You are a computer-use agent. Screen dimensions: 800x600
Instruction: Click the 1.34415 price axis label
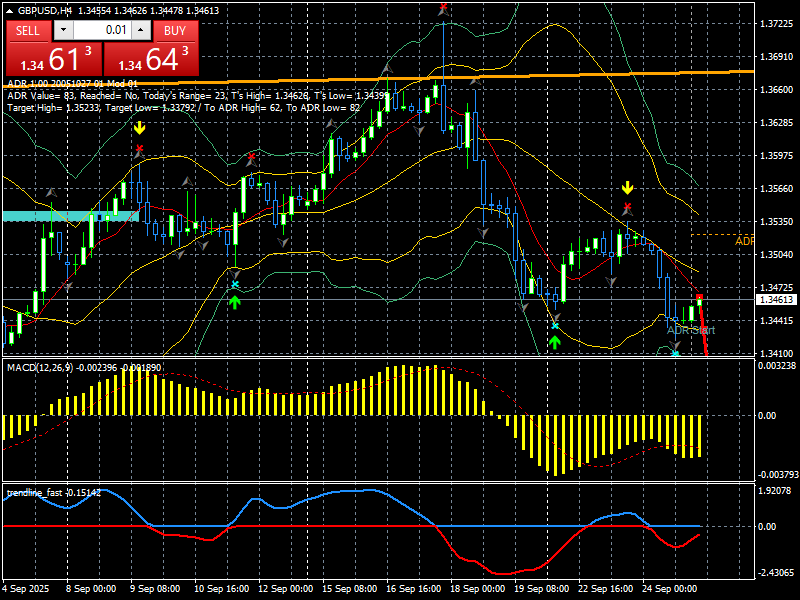click(x=777, y=320)
